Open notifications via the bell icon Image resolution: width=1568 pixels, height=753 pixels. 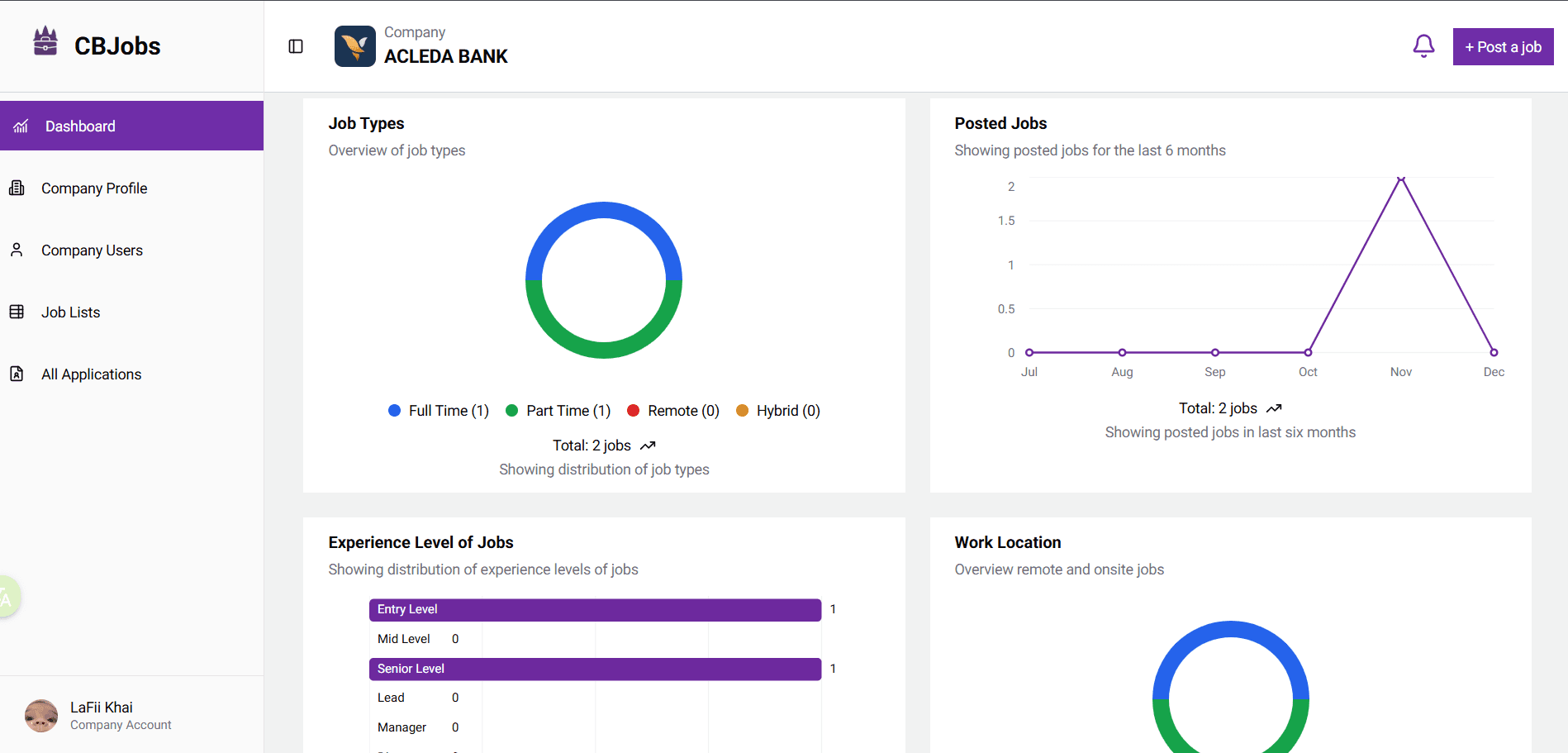[x=1423, y=45]
